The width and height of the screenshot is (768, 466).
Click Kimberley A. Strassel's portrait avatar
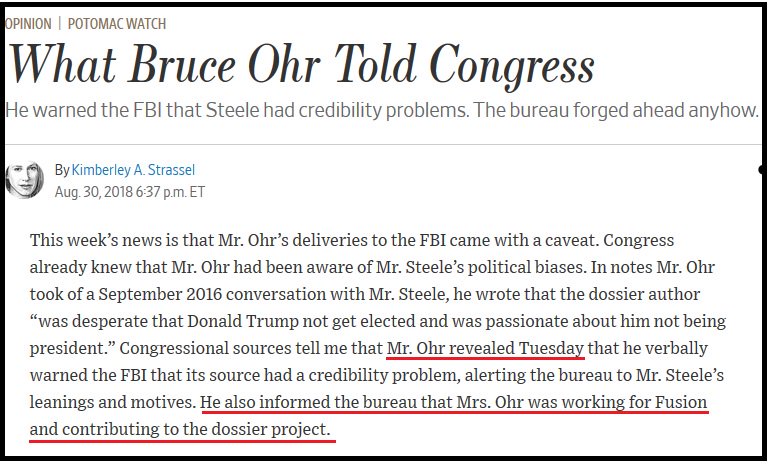point(24,179)
